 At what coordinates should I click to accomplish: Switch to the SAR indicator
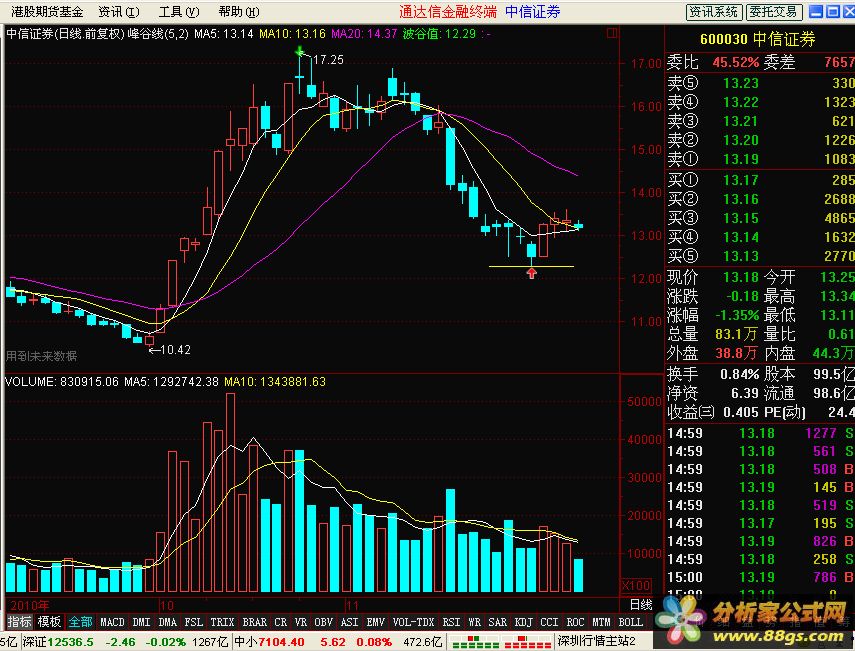497,622
